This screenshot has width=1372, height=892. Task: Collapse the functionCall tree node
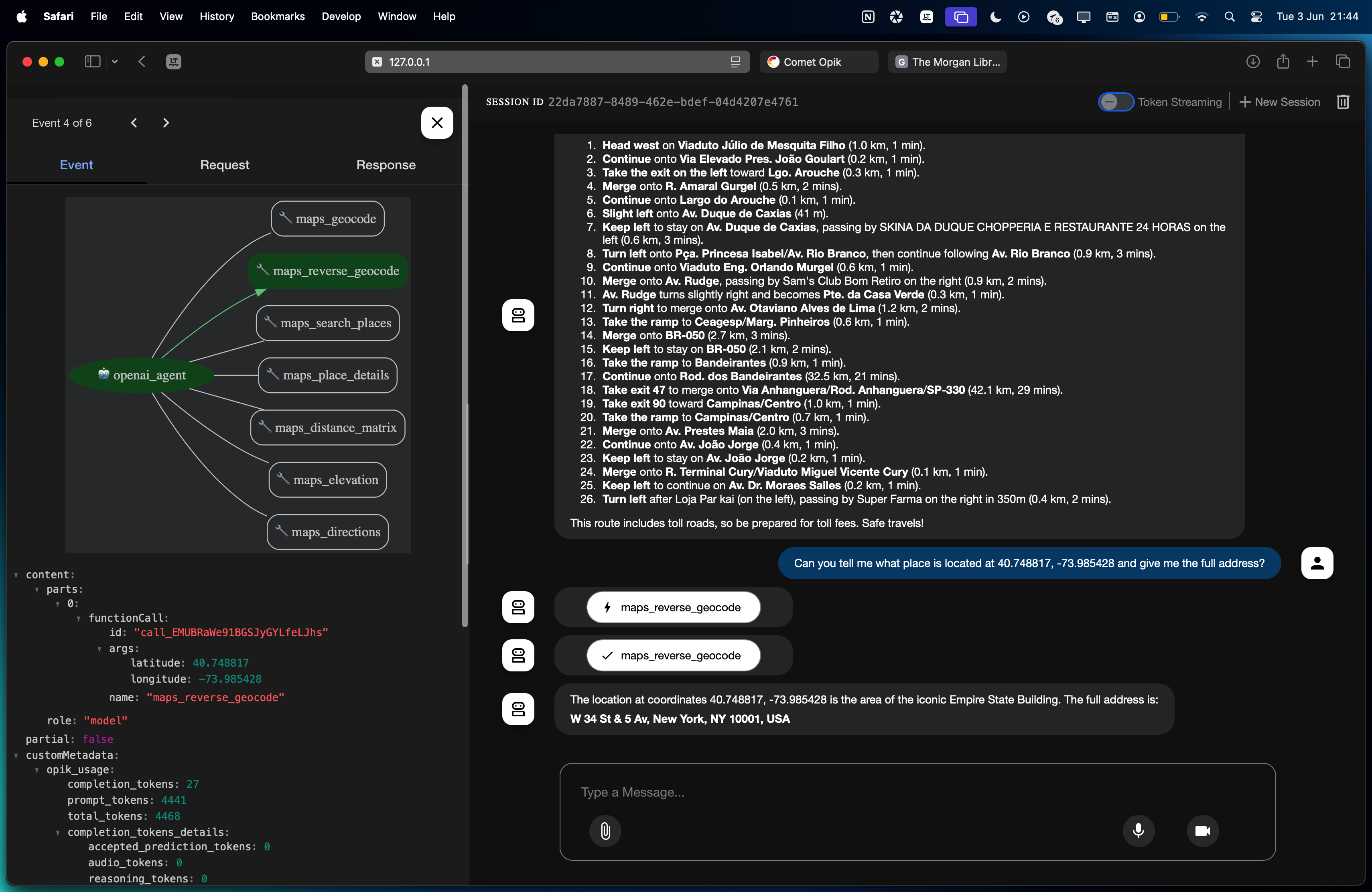[79, 618]
